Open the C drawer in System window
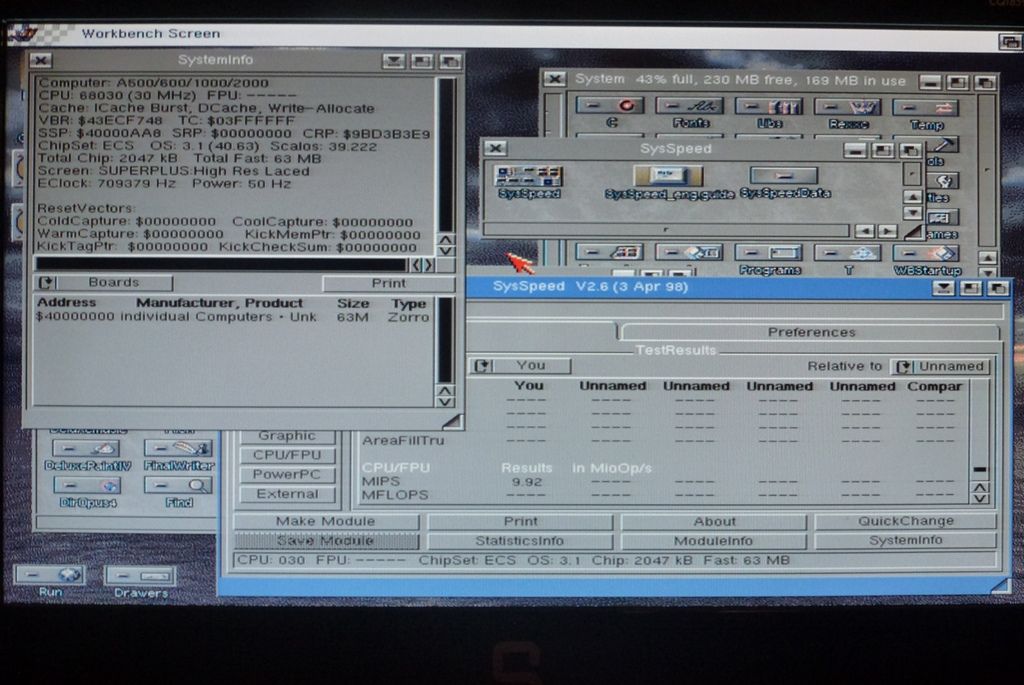The image size is (1024, 685). 611,105
